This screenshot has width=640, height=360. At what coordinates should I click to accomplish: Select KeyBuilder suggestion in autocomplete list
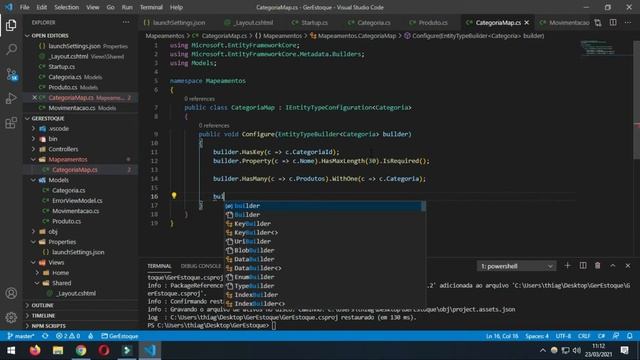(x=252, y=224)
